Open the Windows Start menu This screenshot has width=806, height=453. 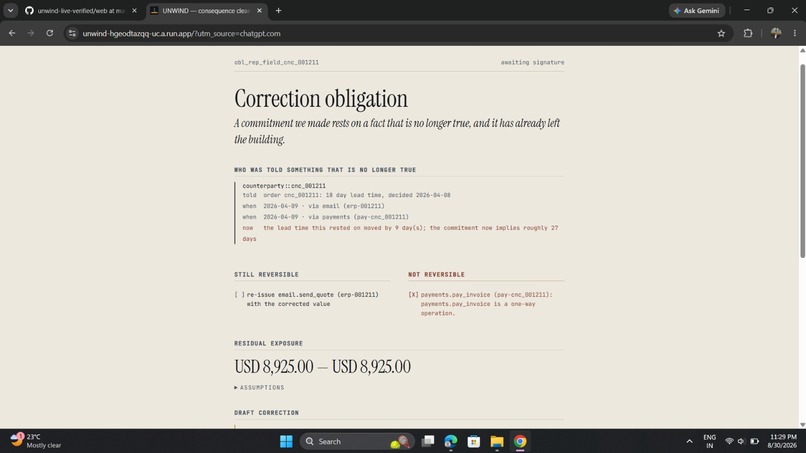[286, 441]
